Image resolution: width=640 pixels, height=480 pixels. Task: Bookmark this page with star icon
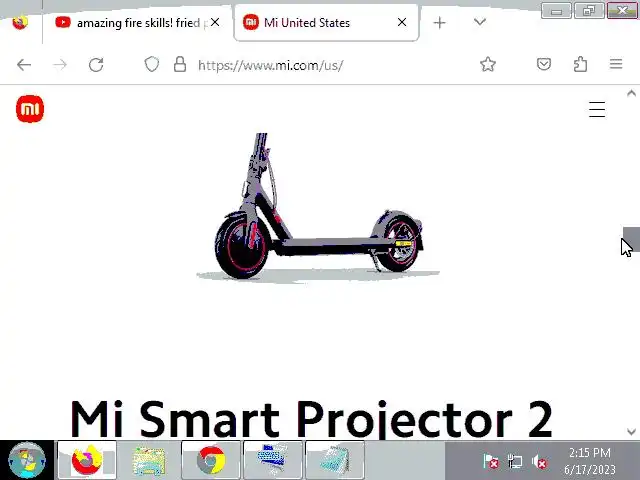tap(488, 64)
